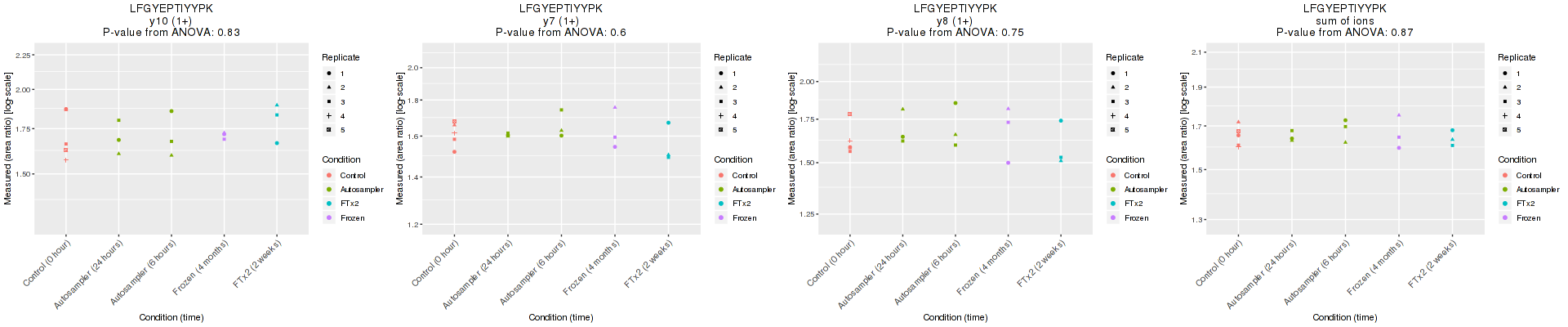Click the 2.25 y-axis tick in y10 plot
Image resolution: width=1568 pixels, height=327 pixels.
point(24,56)
